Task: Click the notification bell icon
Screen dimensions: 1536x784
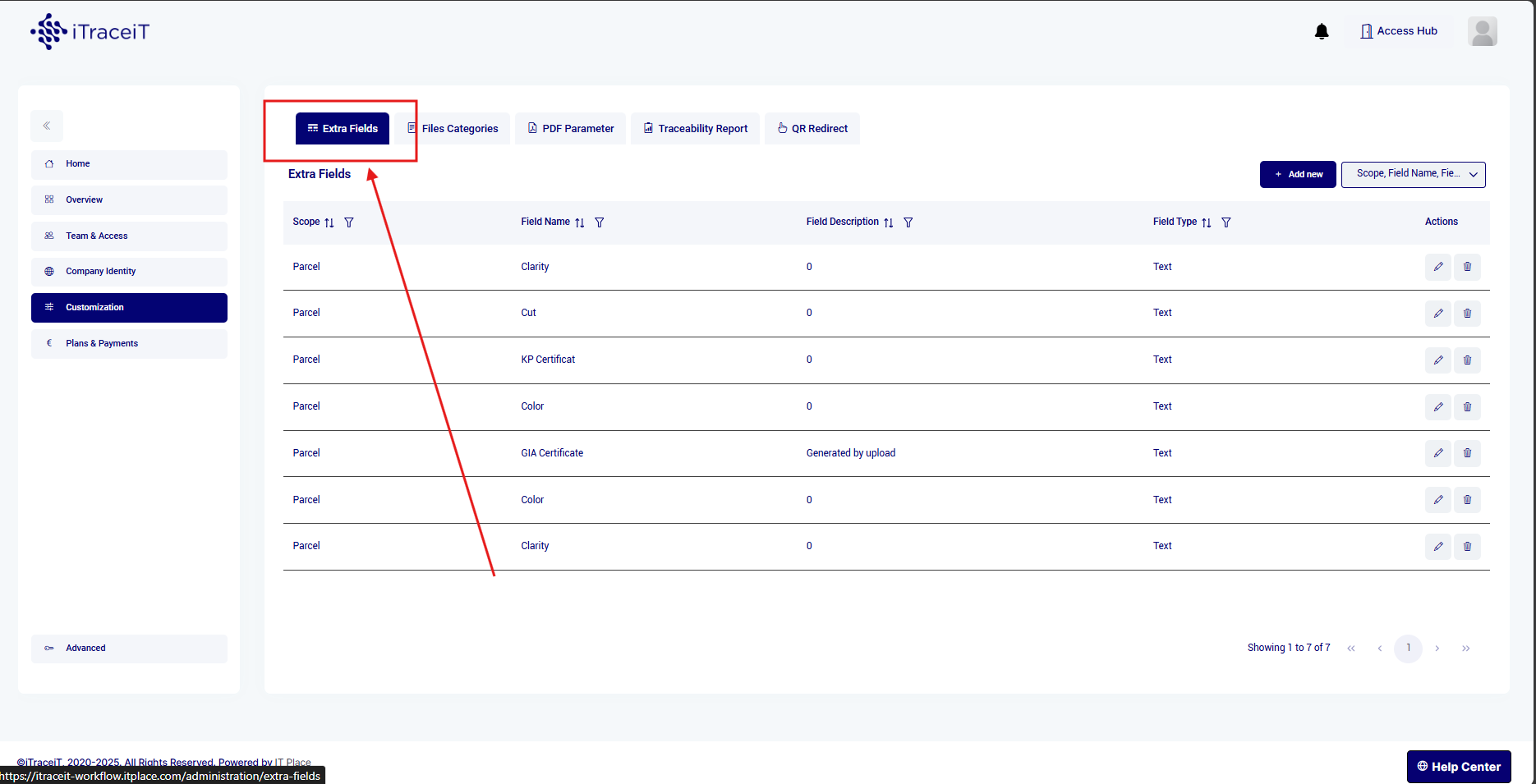Action: click(1322, 32)
